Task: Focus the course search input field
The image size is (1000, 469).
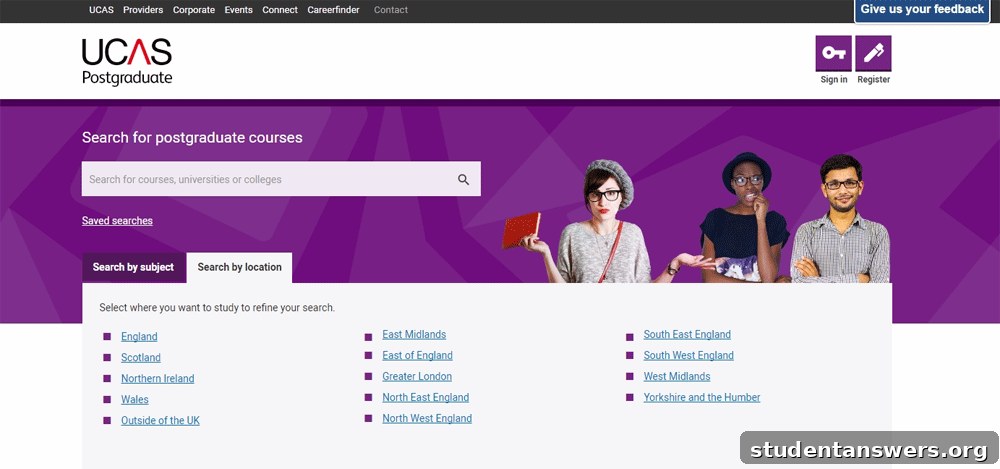Action: click(x=281, y=179)
